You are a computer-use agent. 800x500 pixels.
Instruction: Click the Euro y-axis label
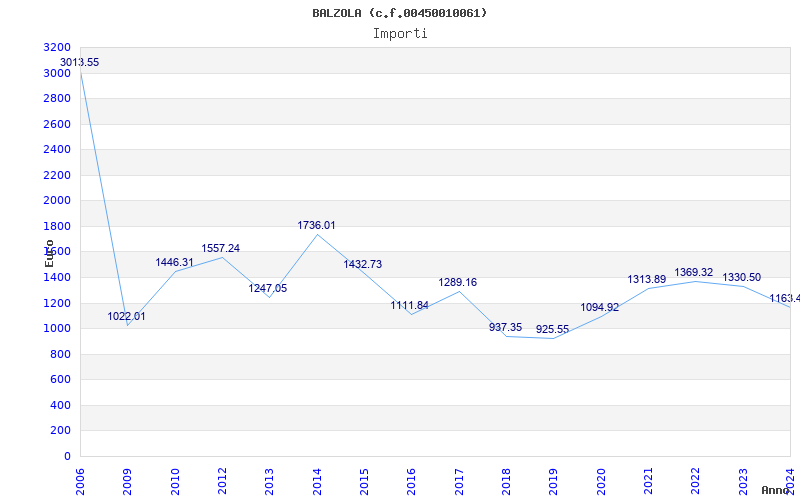pos(49,253)
